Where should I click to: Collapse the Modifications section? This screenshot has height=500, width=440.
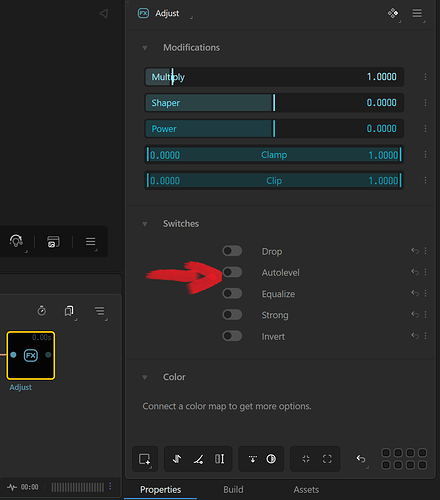point(145,48)
